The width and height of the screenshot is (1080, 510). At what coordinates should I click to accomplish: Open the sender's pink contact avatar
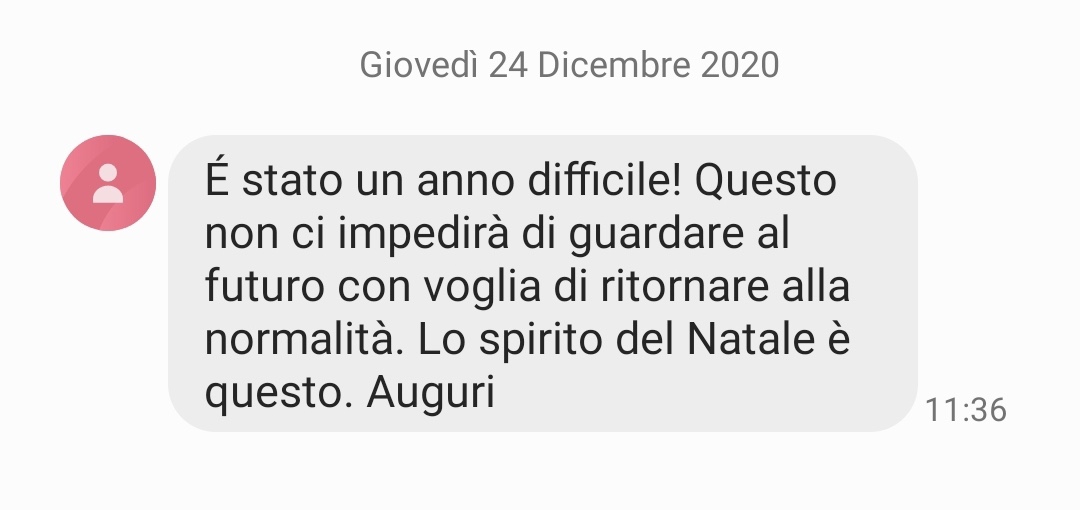pos(108,183)
